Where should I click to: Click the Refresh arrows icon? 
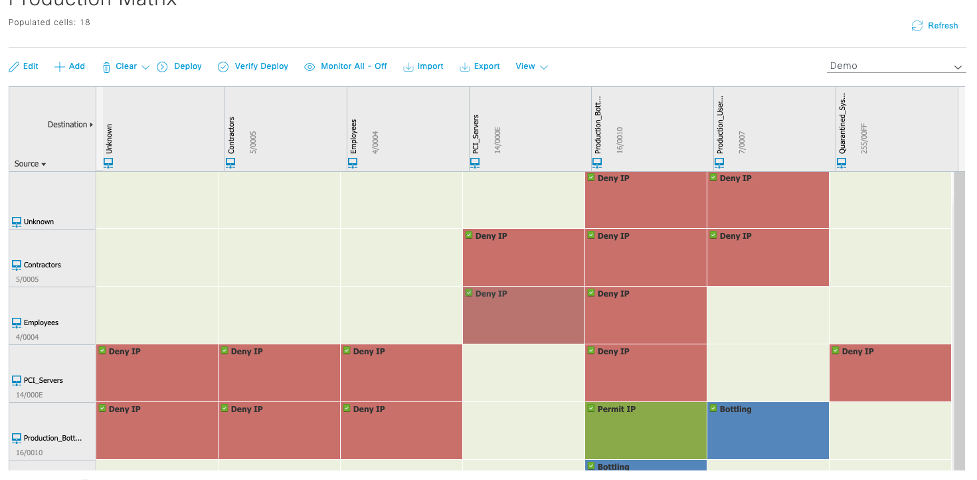[917, 26]
